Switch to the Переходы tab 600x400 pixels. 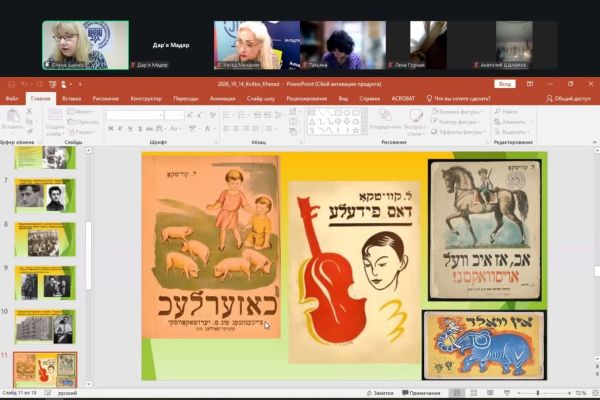186,99
